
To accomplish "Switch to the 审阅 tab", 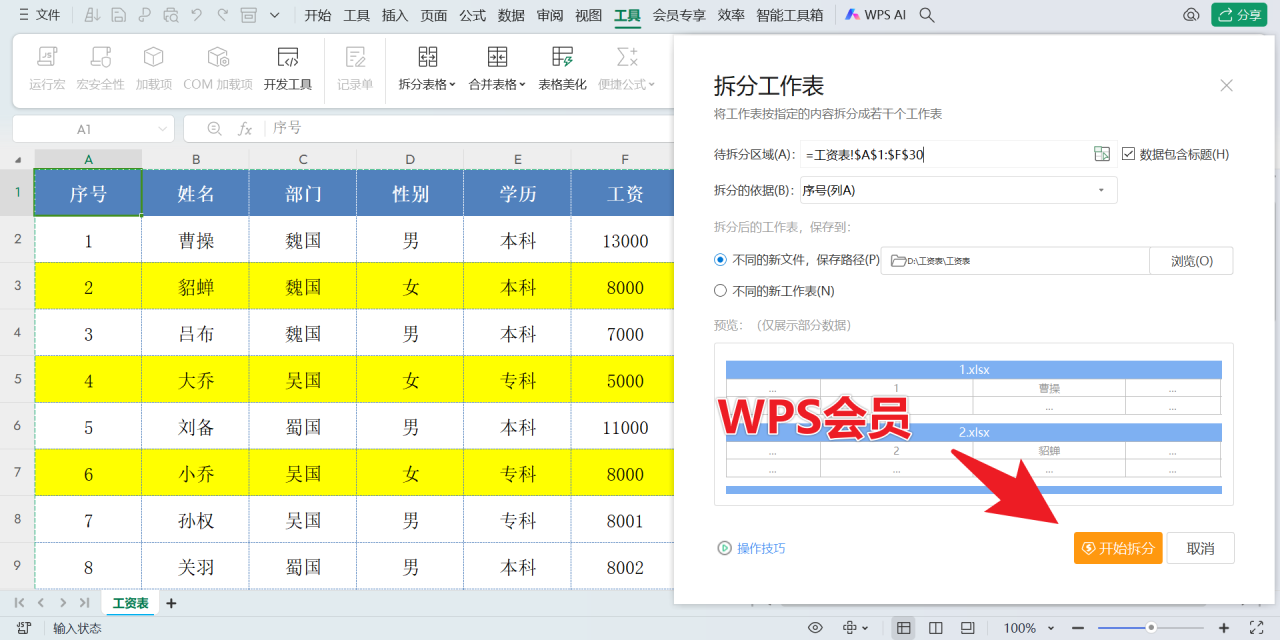I will click(550, 15).
